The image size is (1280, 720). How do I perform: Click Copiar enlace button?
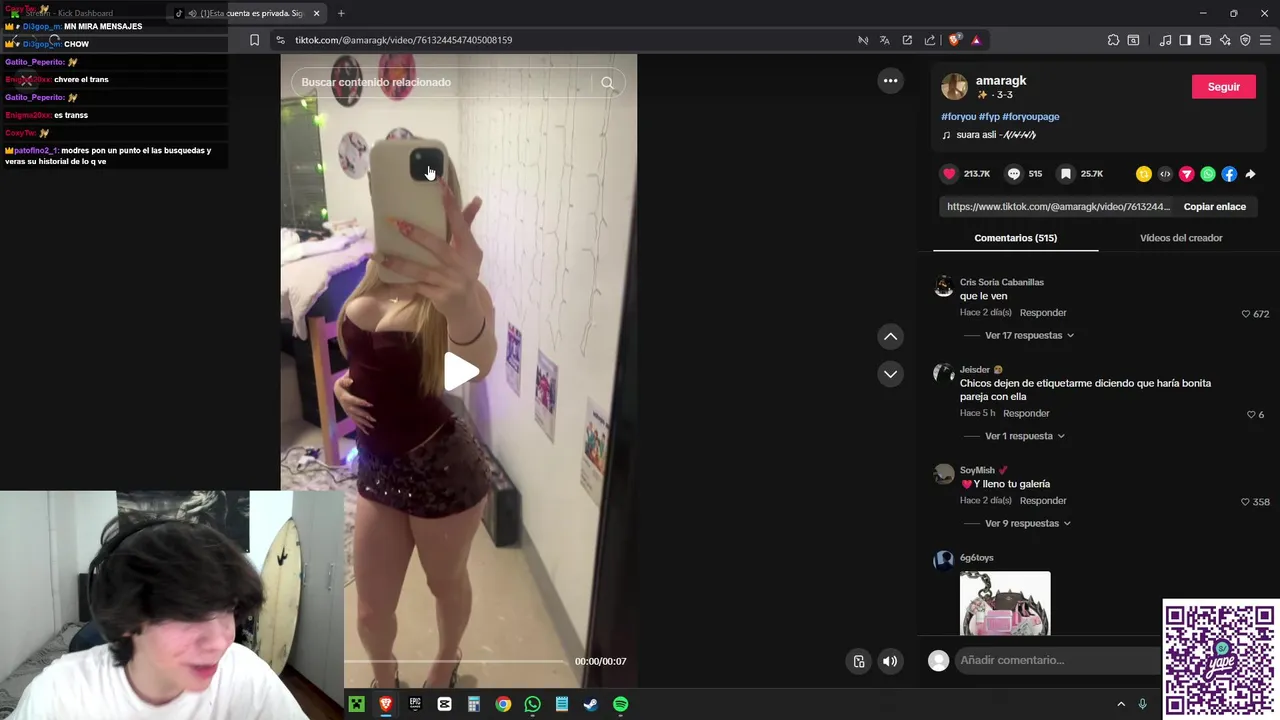click(1214, 207)
